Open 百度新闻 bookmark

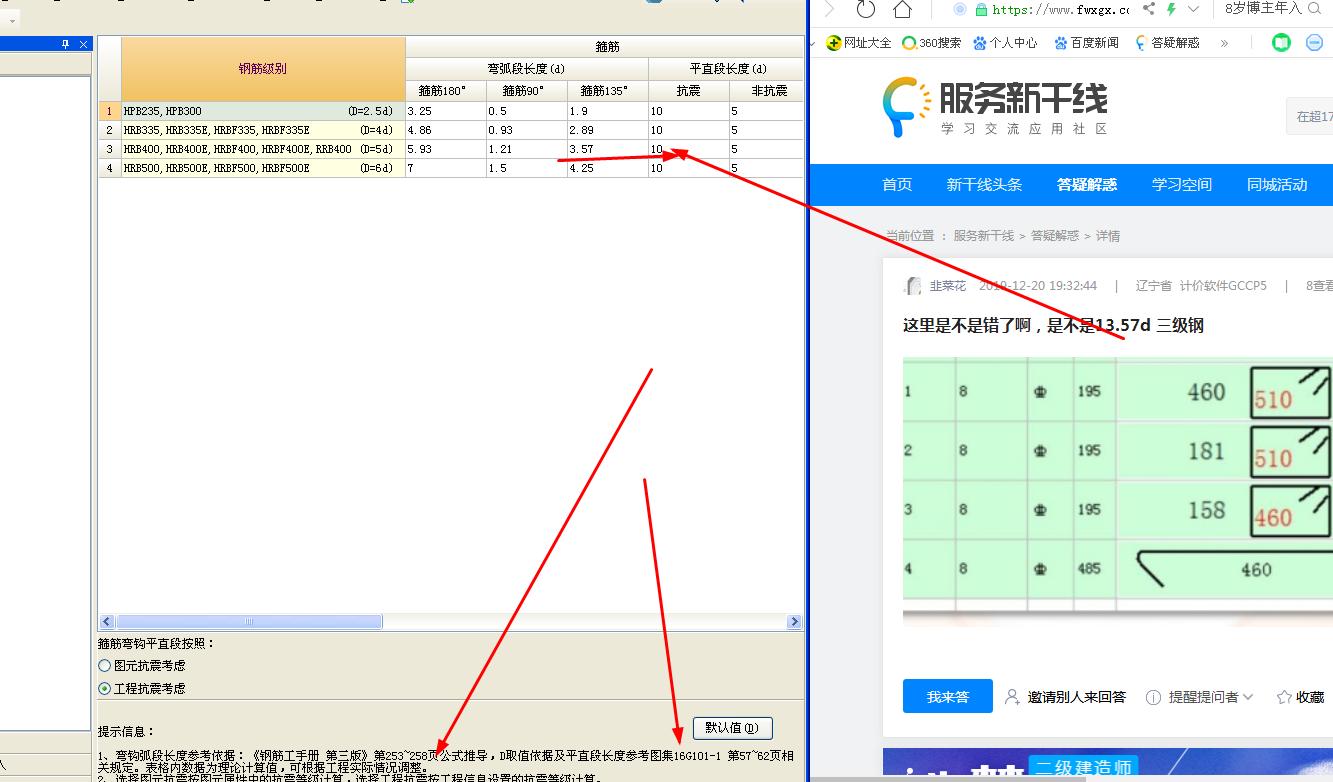point(1086,43)
